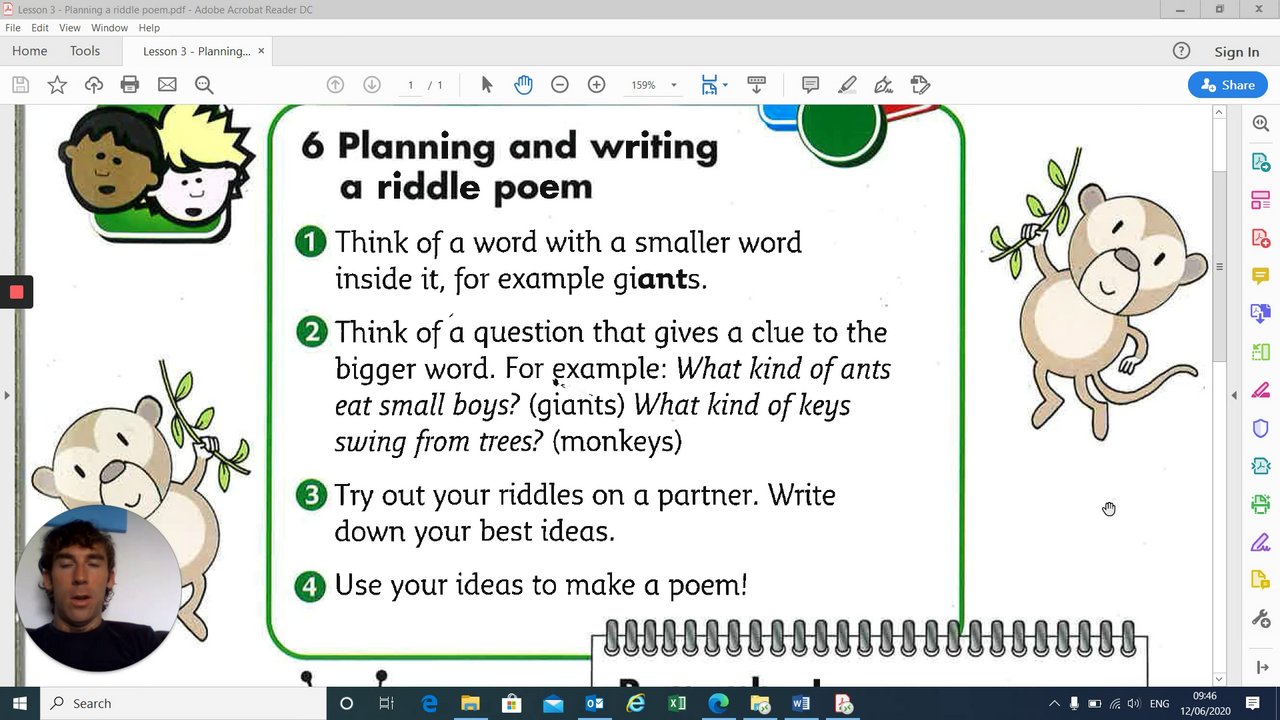Open Compare Files tool in right pane
Image resolution: width=1280 pixels, height=720 pixels.
click(x=1260, y=352)
